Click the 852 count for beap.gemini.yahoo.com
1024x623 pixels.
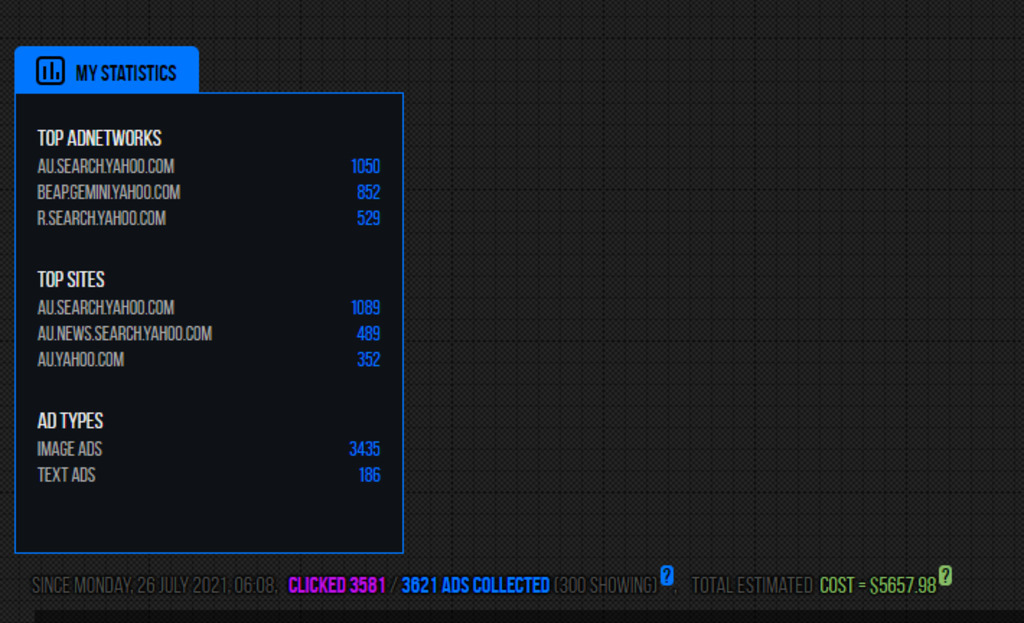point(368,193)
